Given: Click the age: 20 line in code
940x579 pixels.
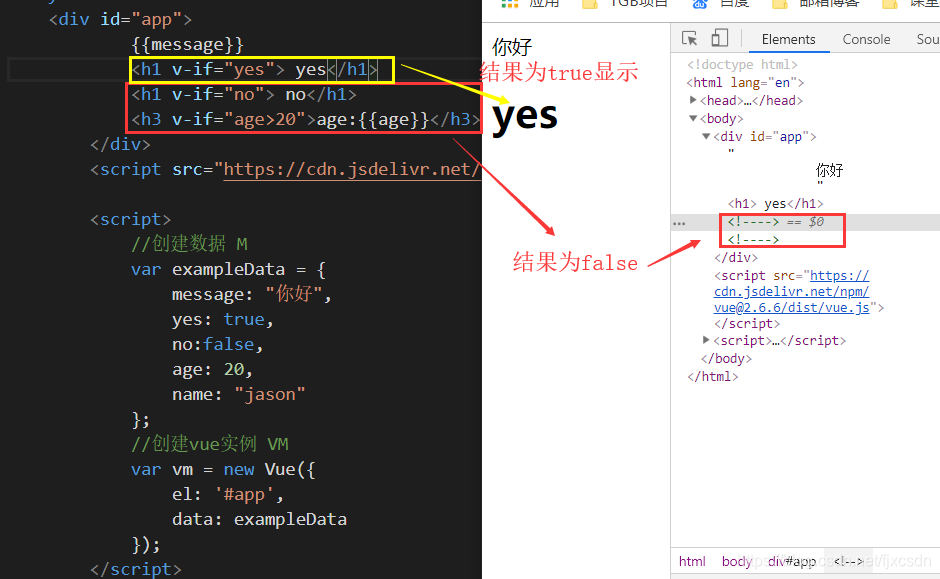Looking at the screenshot, I should pyautogui.click(x=212, y=369).
